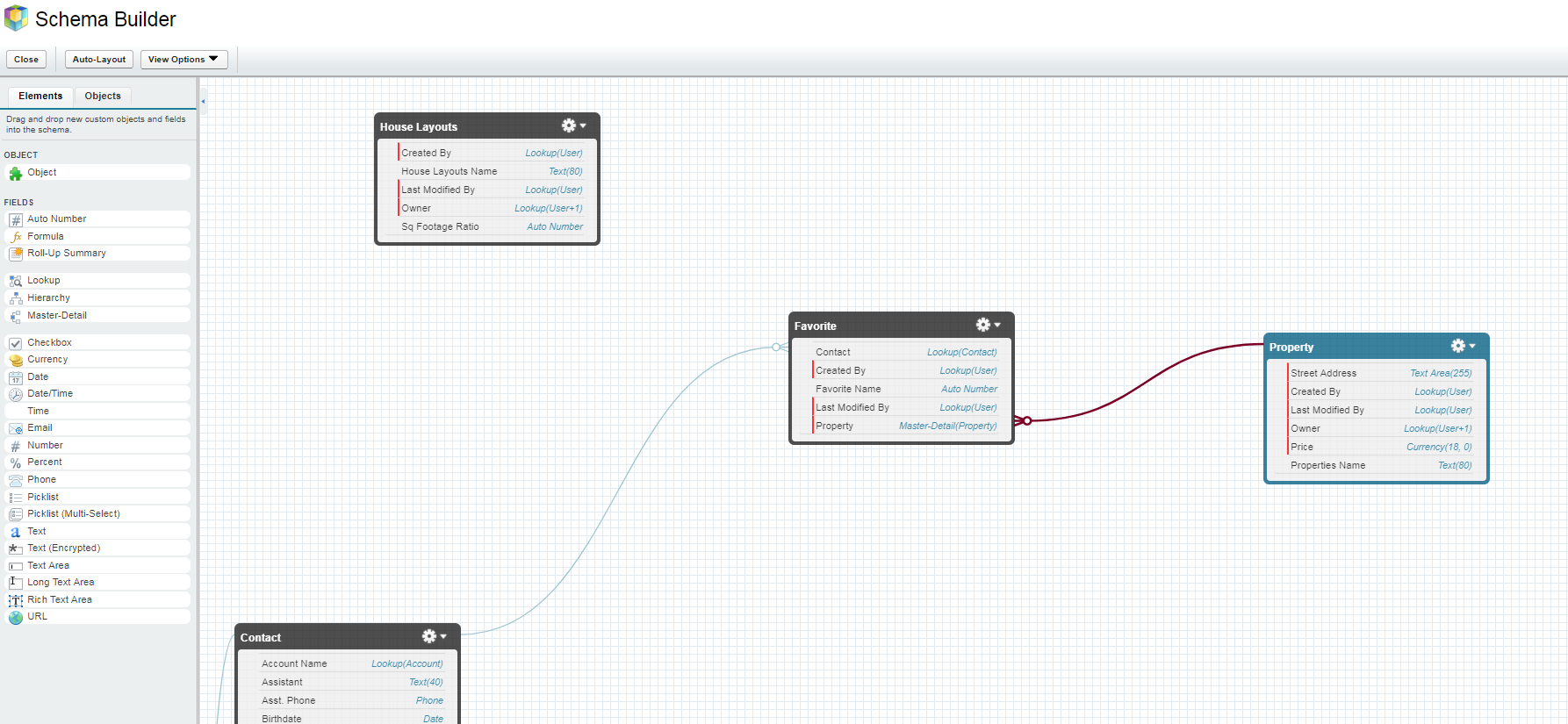This screenshot has width=1568, height=724.
Task: Click the Auto-Layout button
Action: pos(99,60)
